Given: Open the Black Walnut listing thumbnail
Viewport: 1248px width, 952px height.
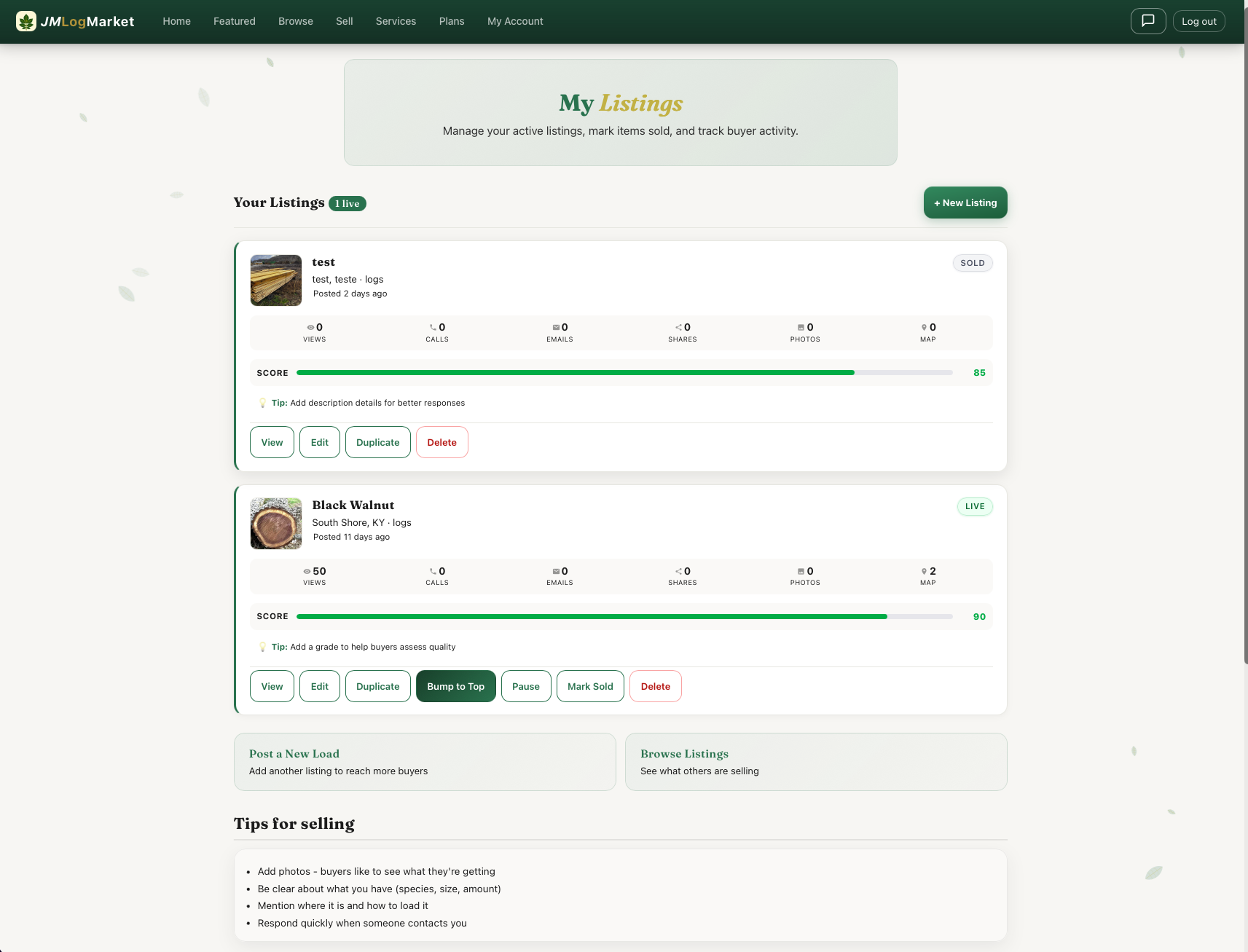Looking at the screenshot, I should (275, 523).
